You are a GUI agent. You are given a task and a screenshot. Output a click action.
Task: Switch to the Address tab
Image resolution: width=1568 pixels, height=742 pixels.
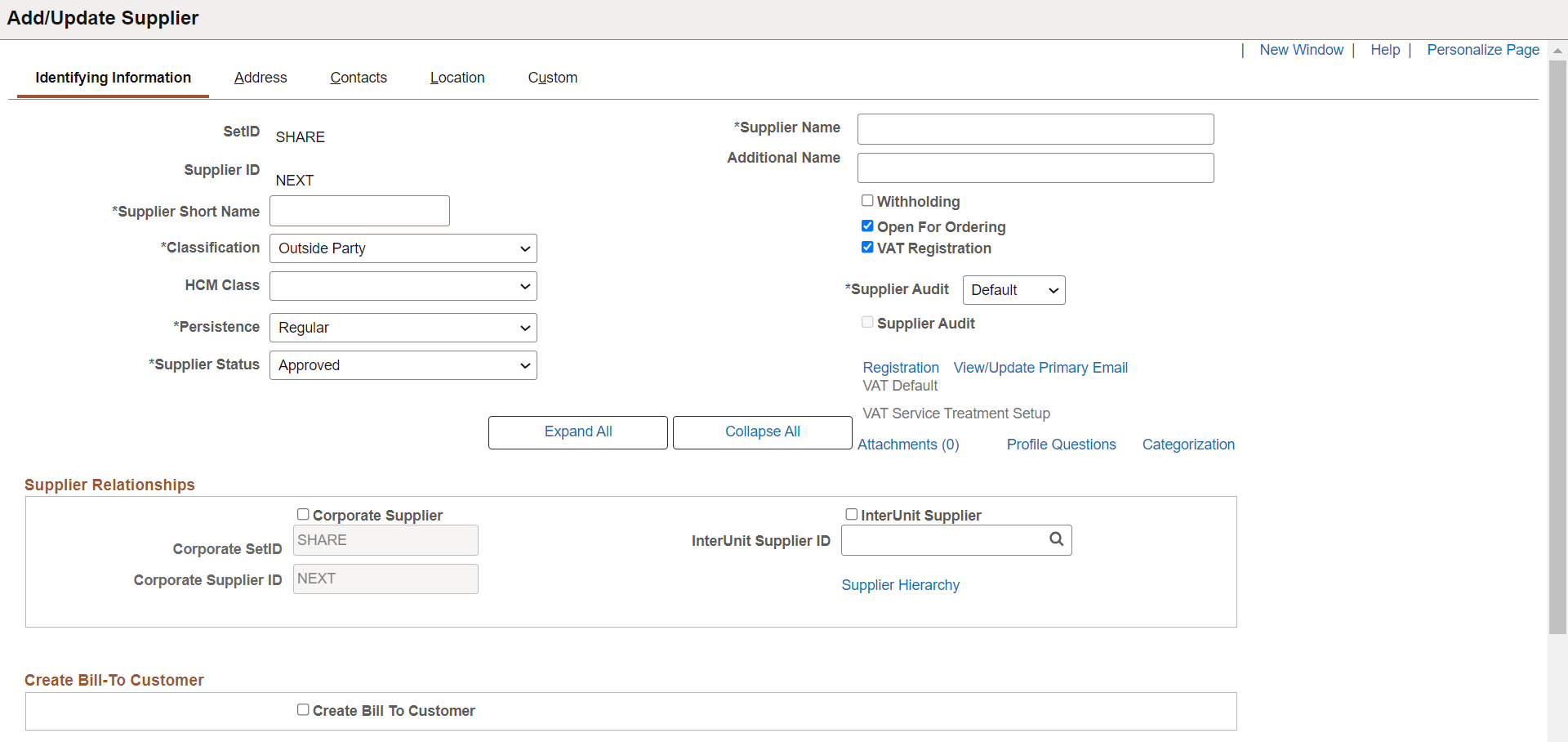(261, 78)
